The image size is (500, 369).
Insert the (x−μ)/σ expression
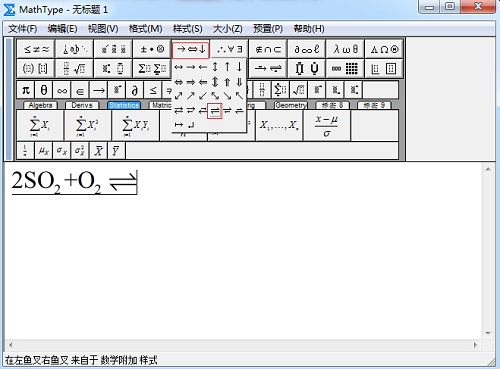pyautogui.click(x=327, y=126)
